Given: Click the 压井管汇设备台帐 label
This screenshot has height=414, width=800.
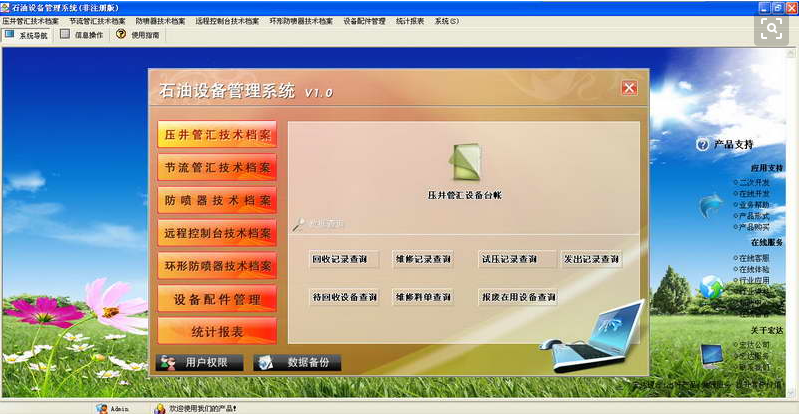Looking at the screenshot, I should 465,195.
